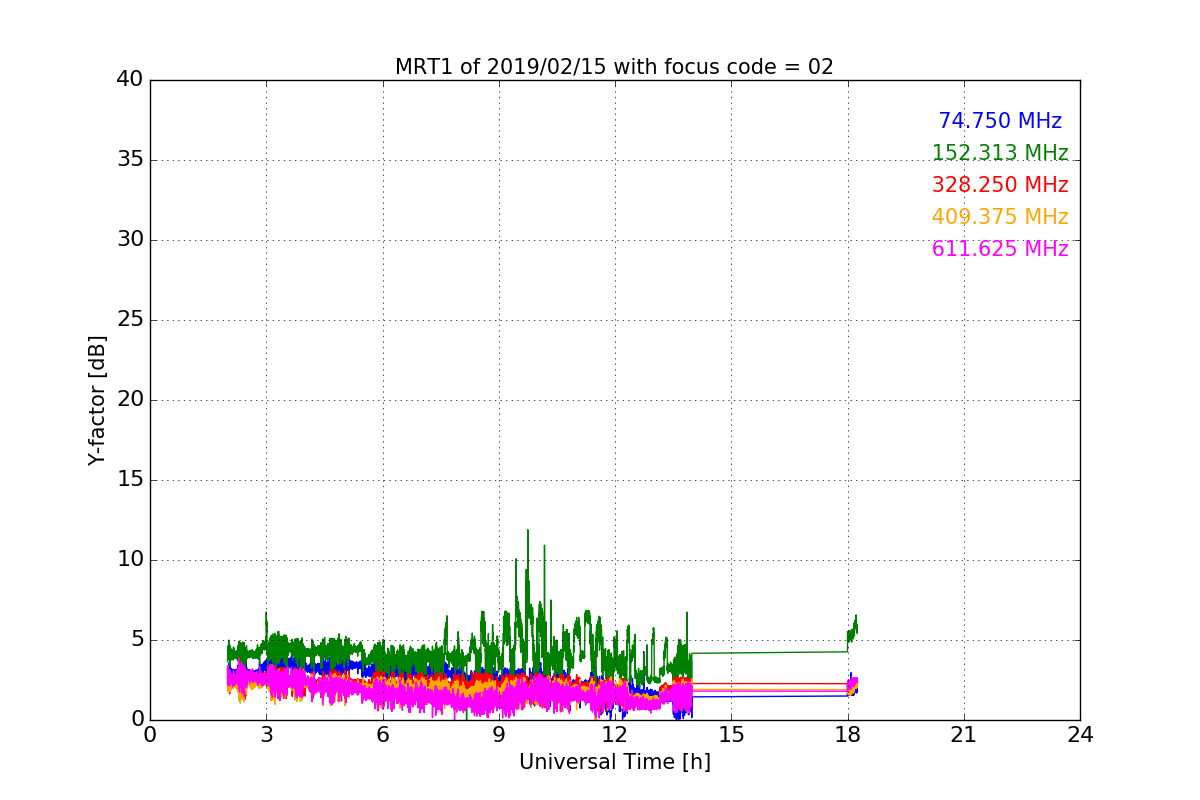Select the green 152.313 MHz legend label

pos(1000,153)
